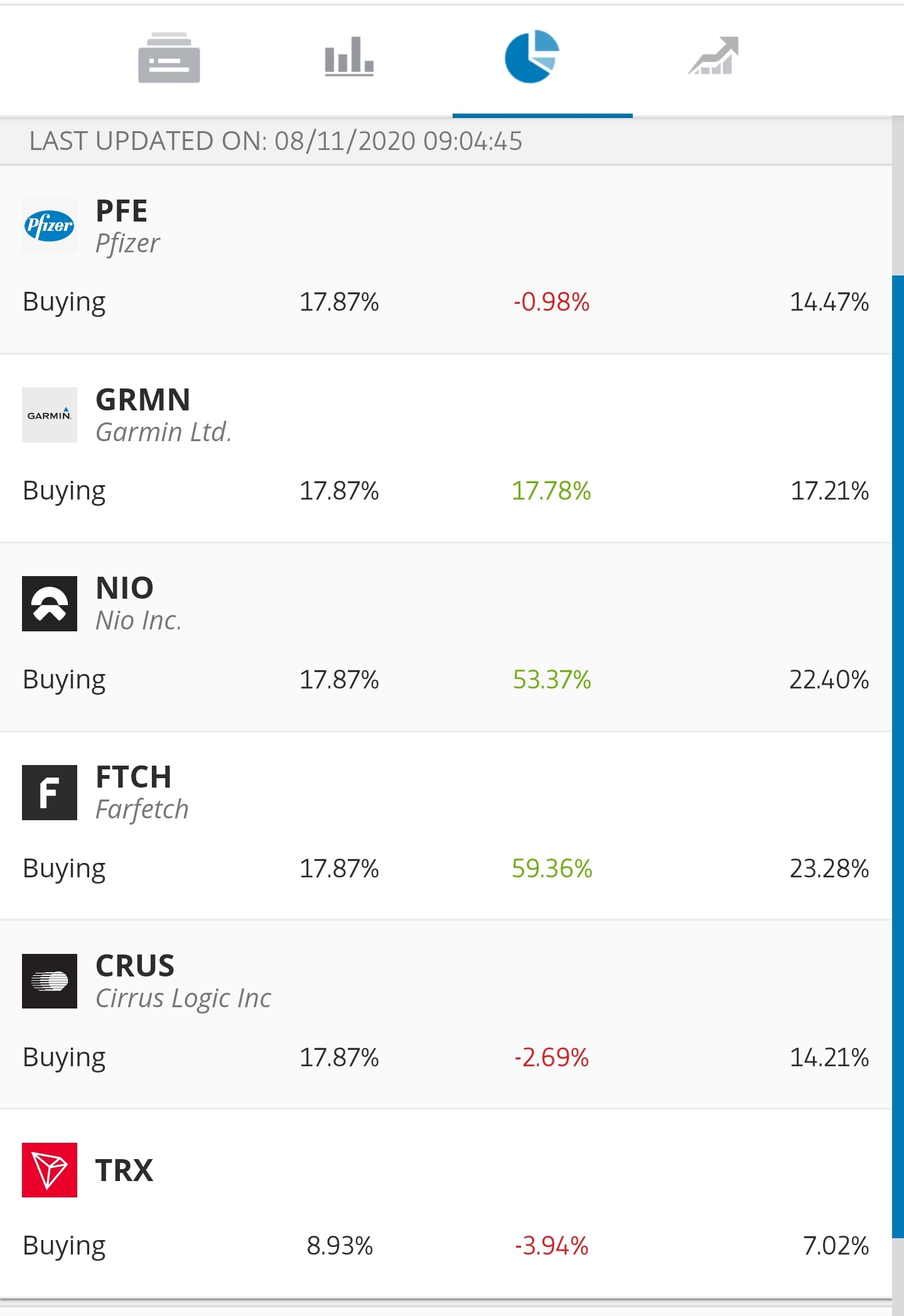
Task: Click the Pfizer company logo
Action: point(50,226)
